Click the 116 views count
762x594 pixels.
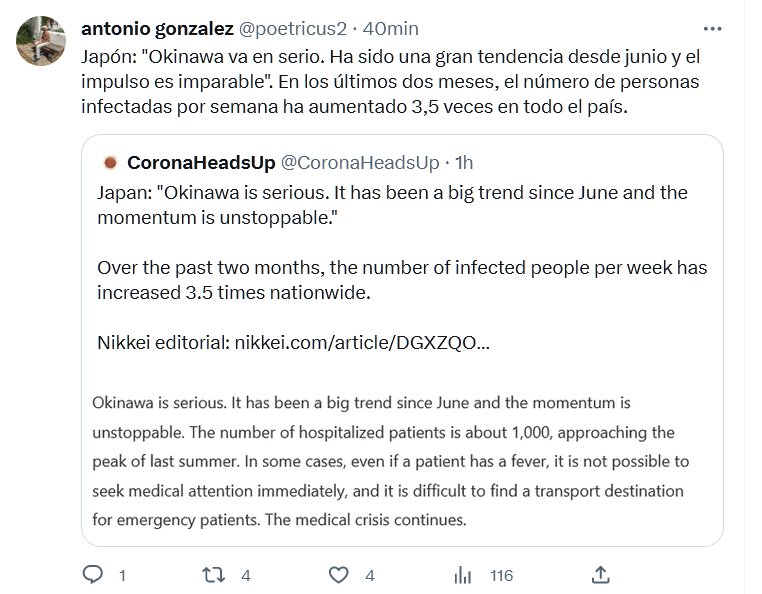(x=501, y=576)
